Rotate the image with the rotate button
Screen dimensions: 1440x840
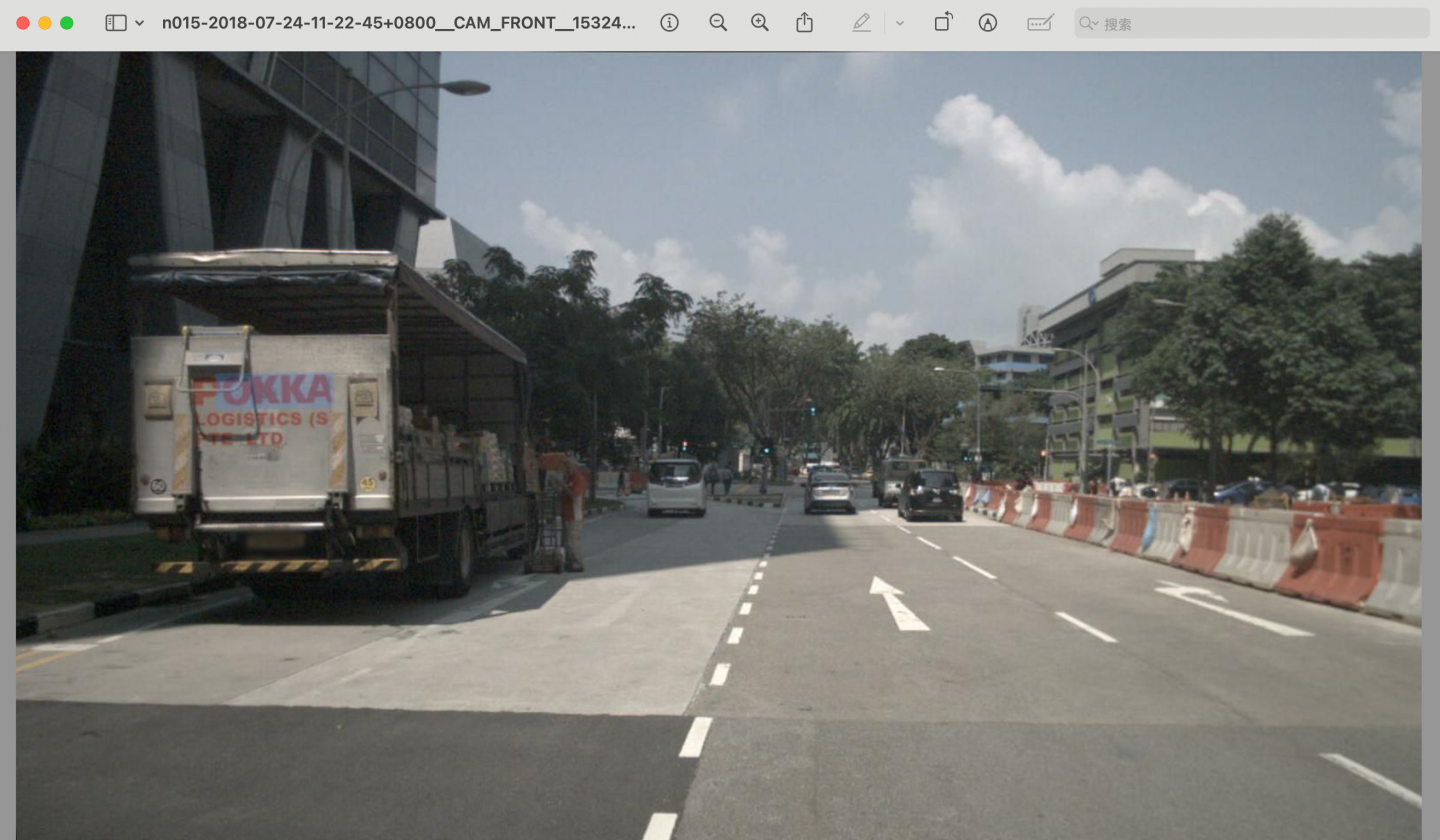pos(943,23)
